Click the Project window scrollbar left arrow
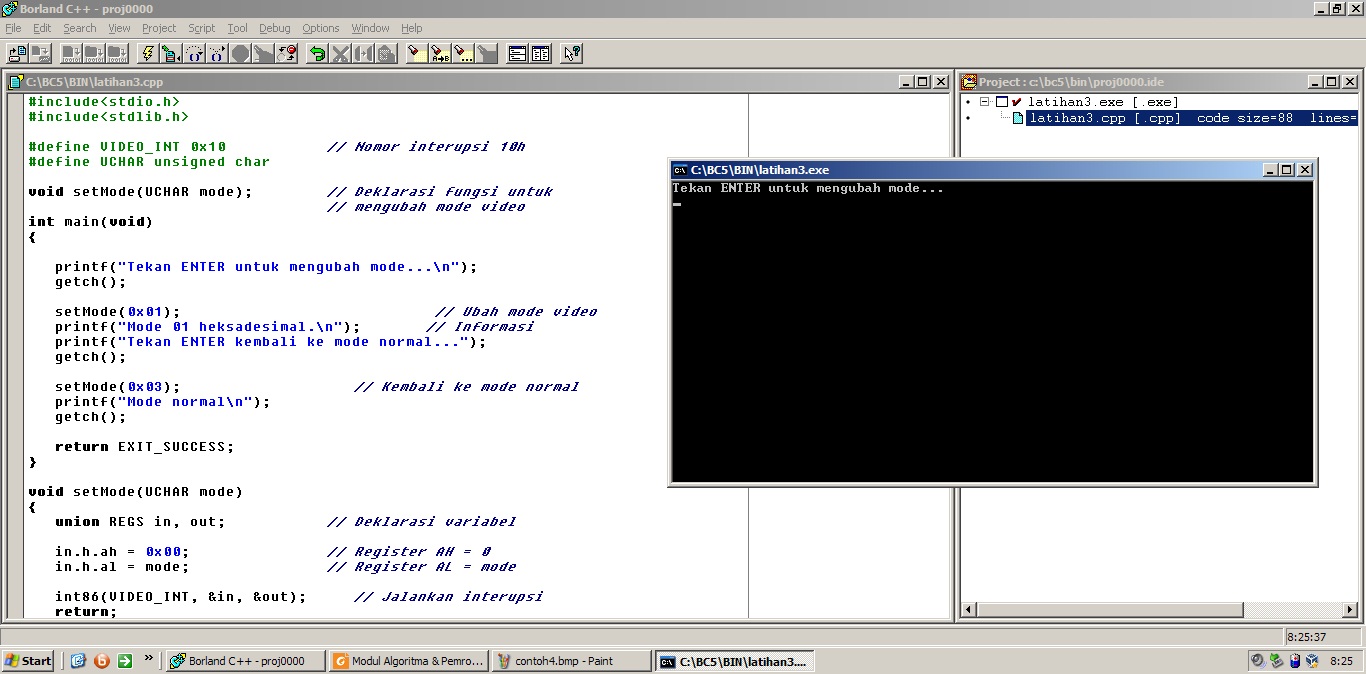Viewport: 1366px width, 674px height. [x=968, y=609]
